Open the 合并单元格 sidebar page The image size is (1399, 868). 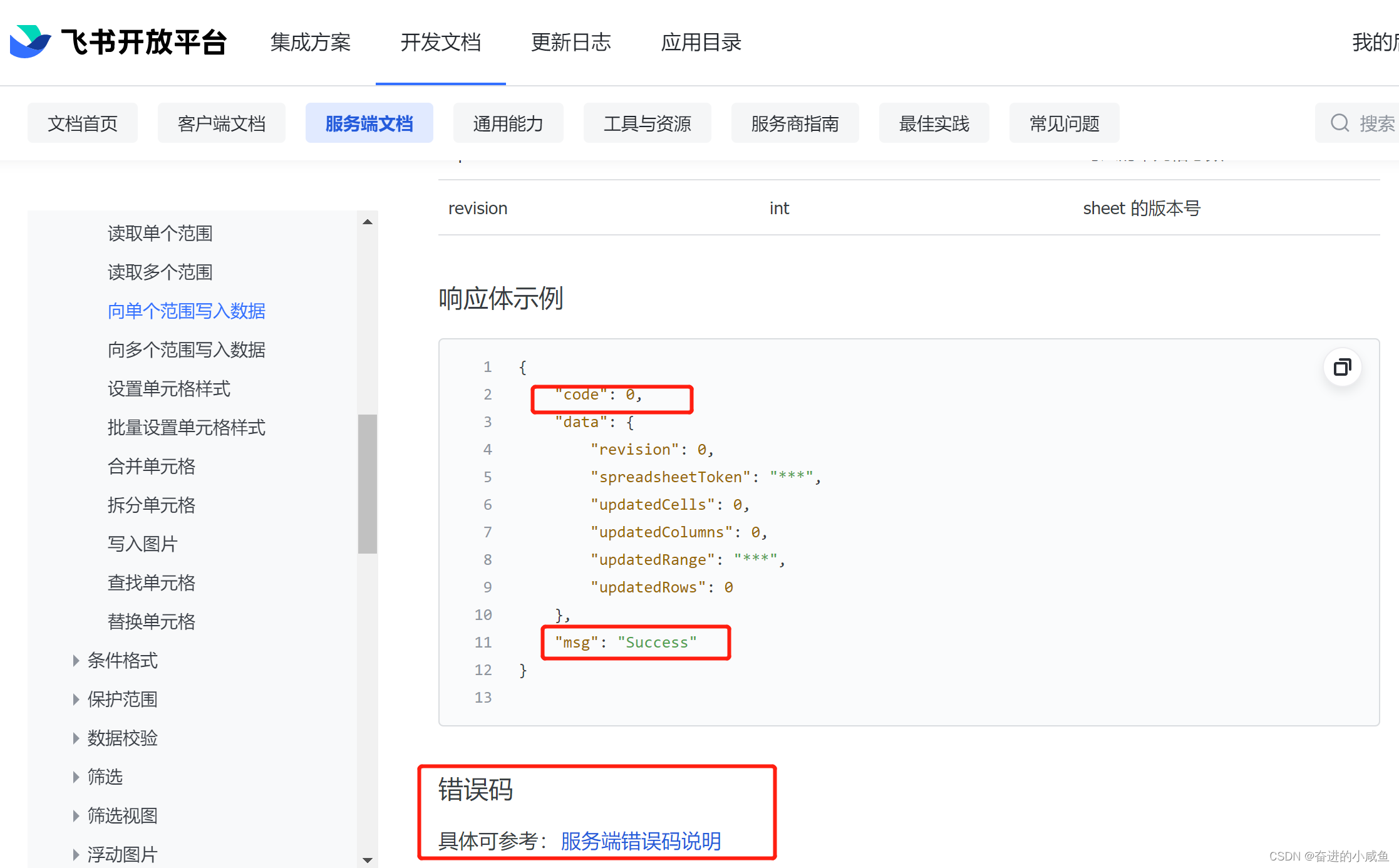coord(152,467)
